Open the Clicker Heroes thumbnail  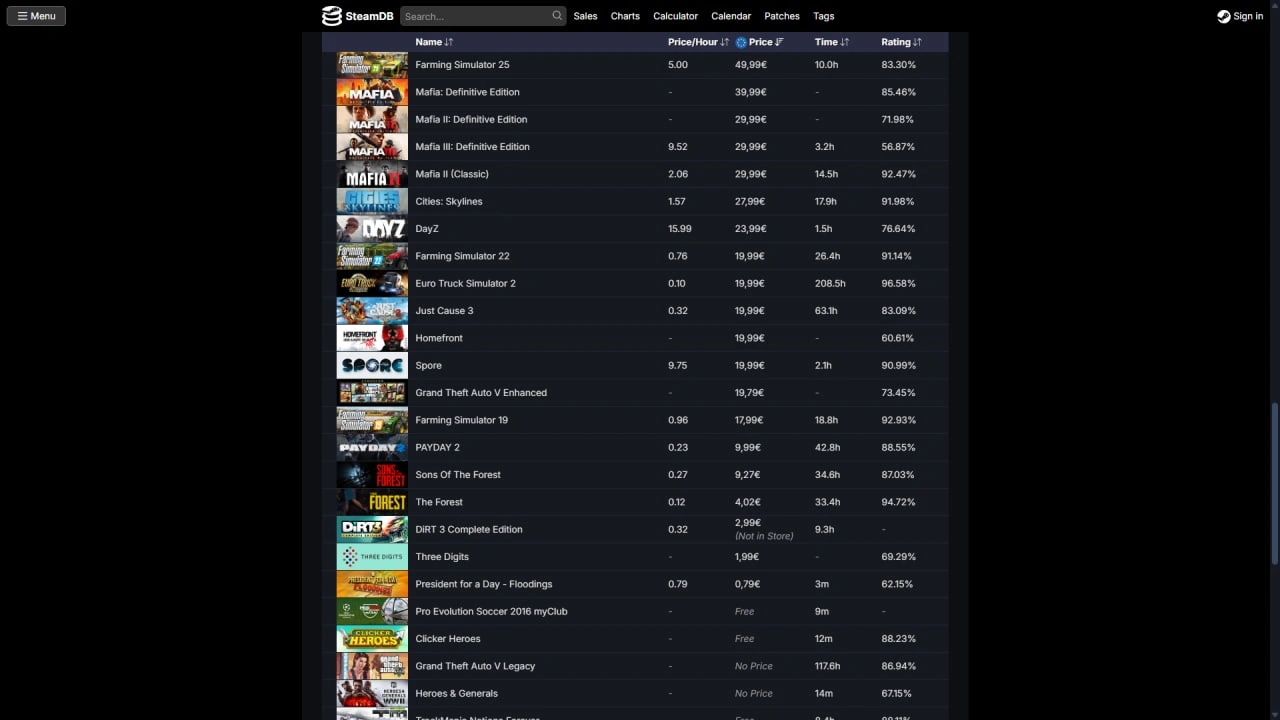click(372, 639)
